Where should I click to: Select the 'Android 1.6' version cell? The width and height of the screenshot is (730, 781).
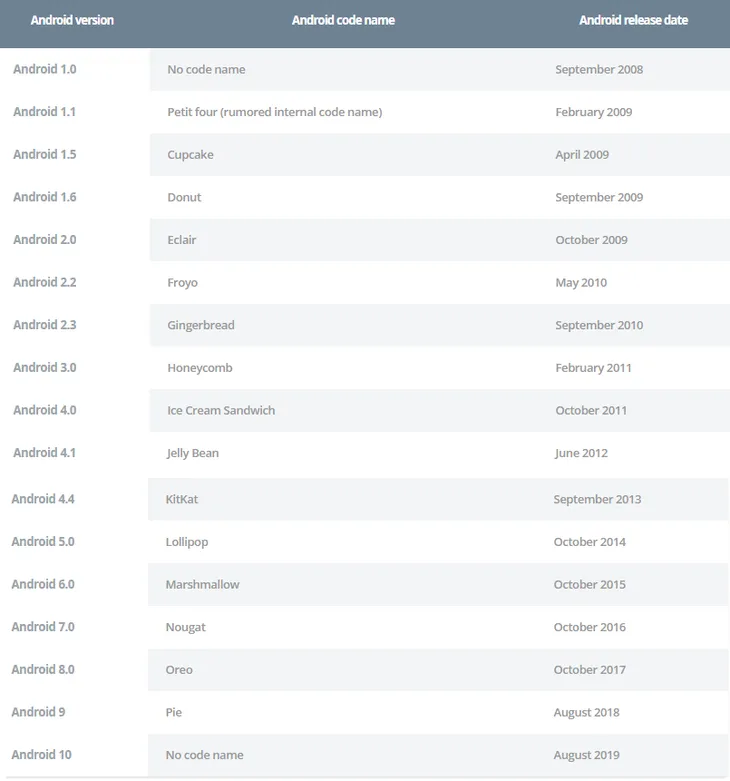(x=45, y=197)
